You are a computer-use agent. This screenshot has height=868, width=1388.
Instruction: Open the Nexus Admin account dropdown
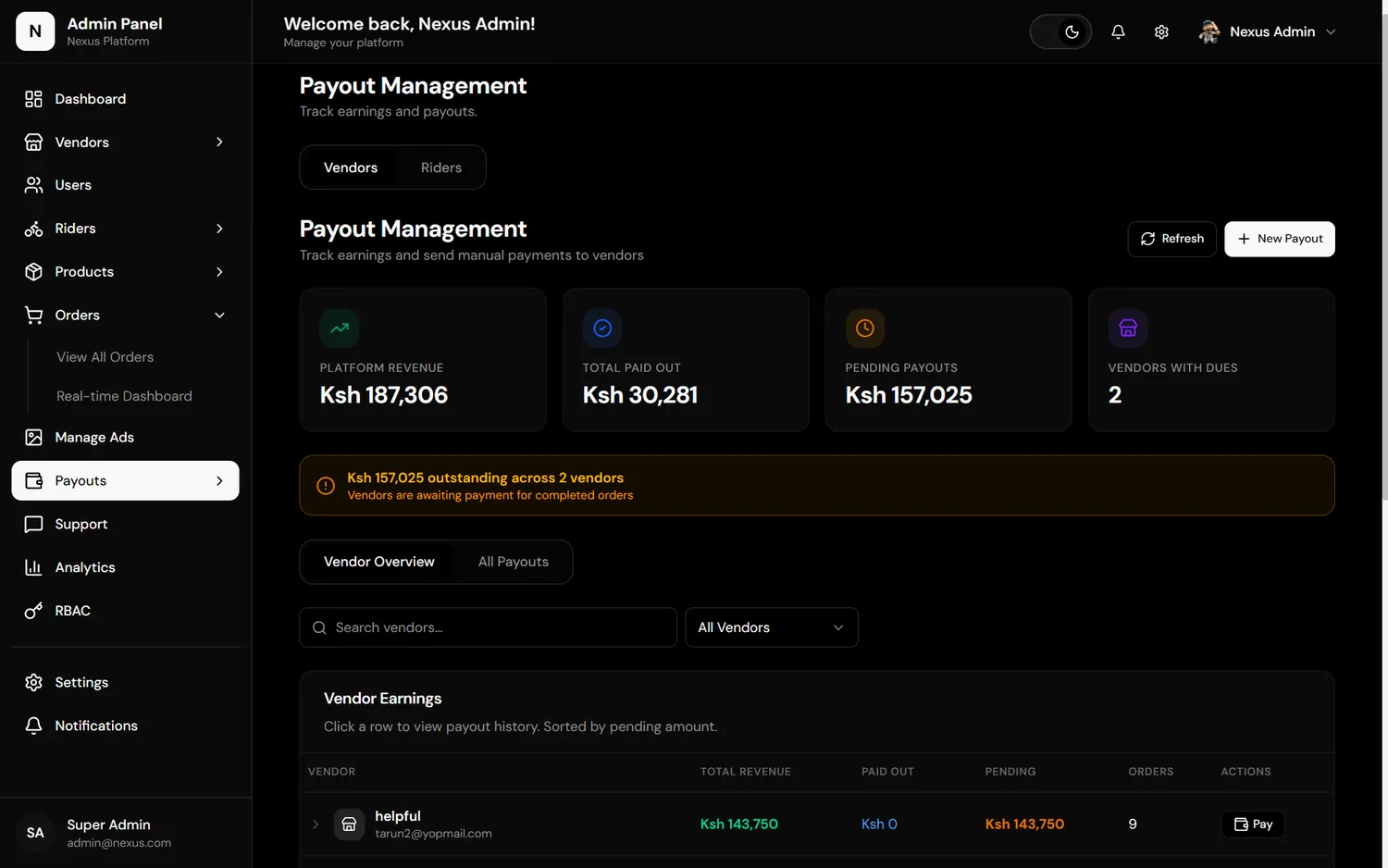[x=1267, y=31]
